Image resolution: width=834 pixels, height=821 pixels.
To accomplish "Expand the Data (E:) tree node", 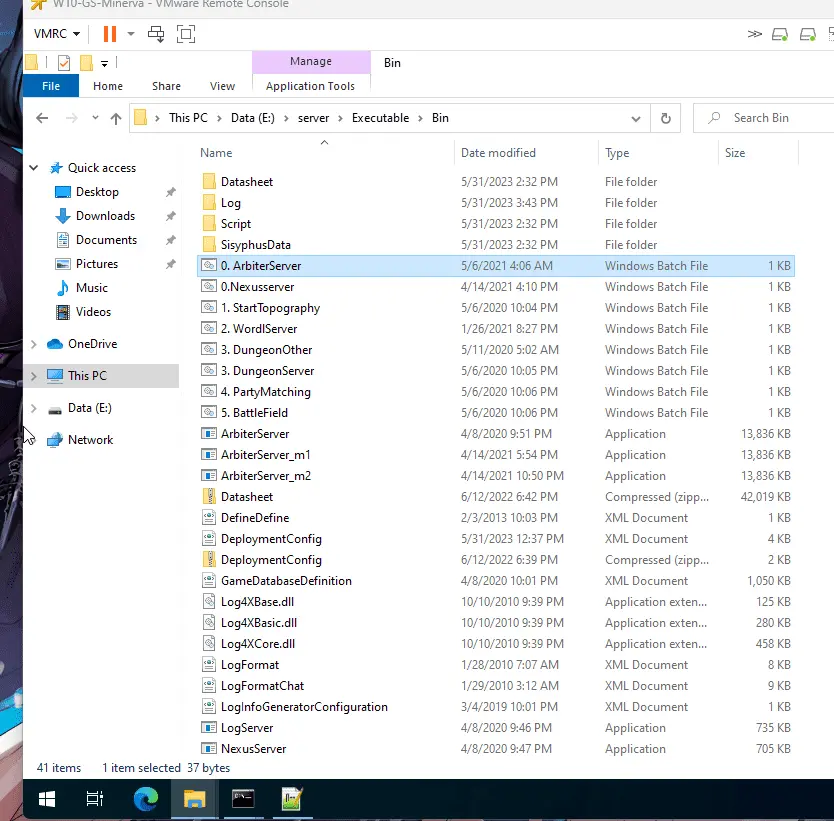I will point(34,408).
